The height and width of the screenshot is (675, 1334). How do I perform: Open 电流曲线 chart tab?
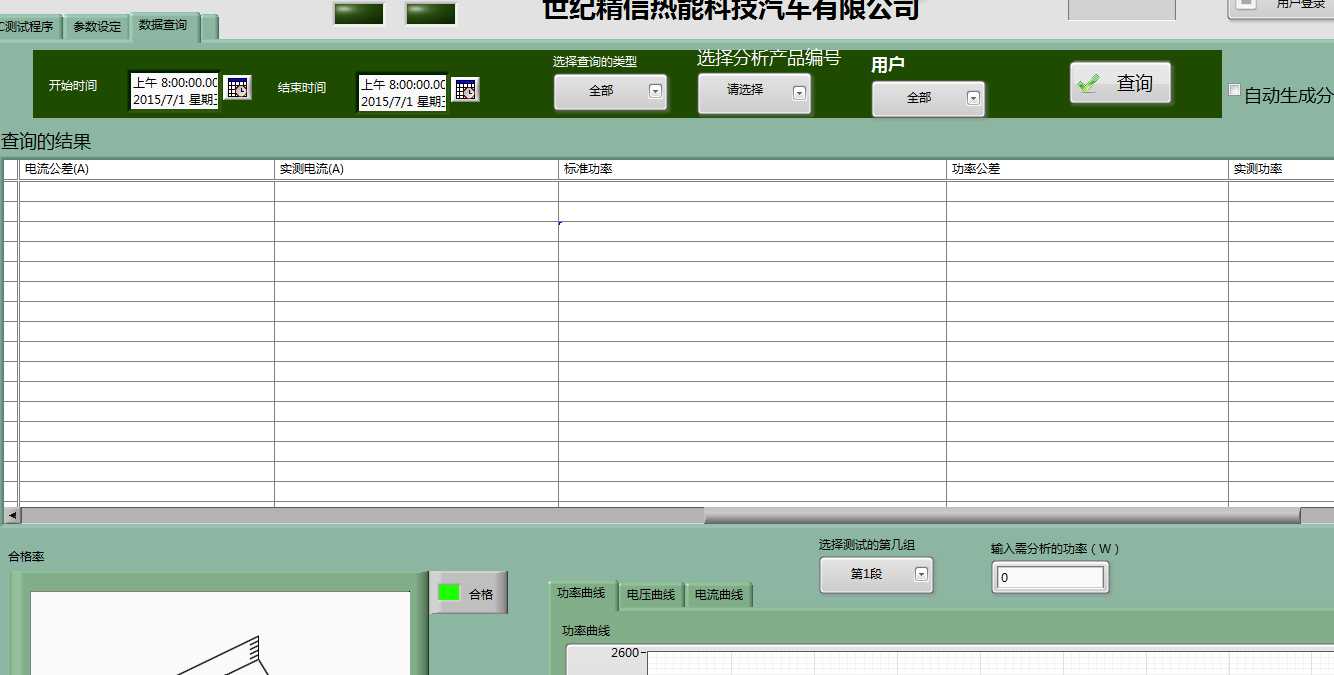(x=719, y=595)
